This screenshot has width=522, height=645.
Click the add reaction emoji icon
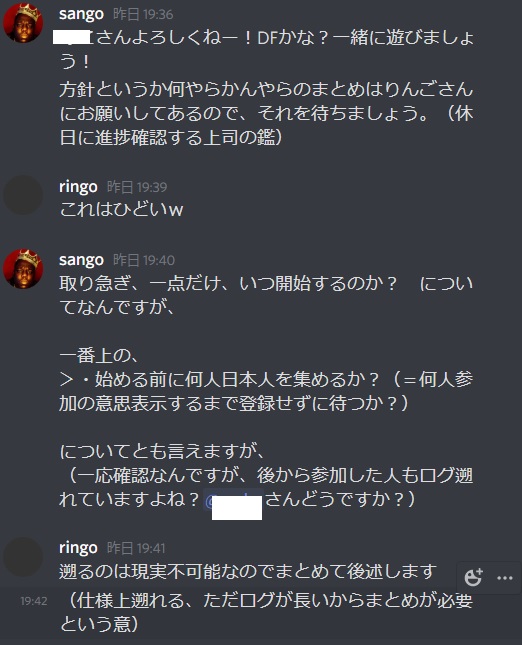point(473,578)
